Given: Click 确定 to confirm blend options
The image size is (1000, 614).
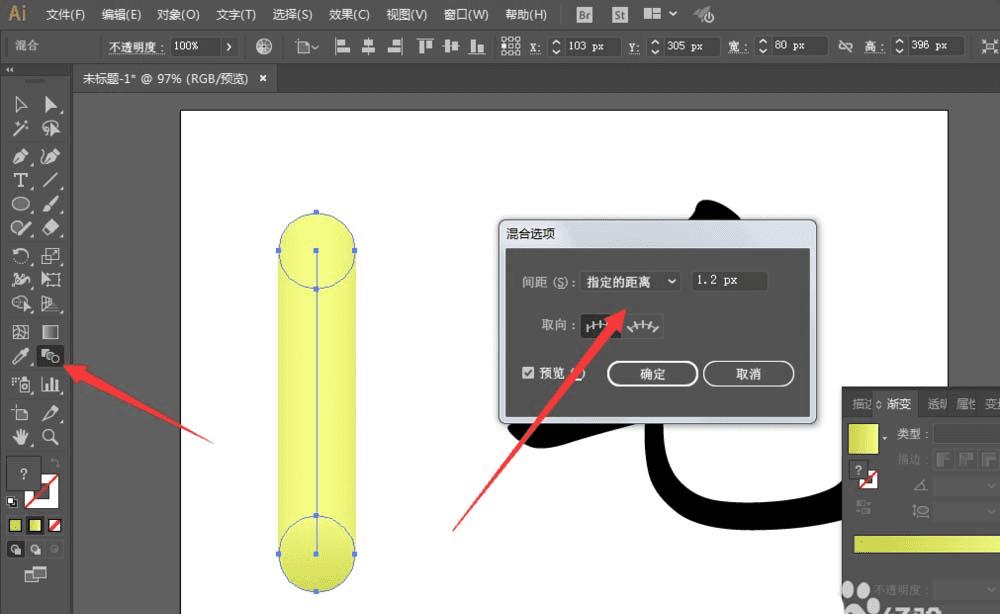Looking at the screenshot, I should [x=652, y=374].
